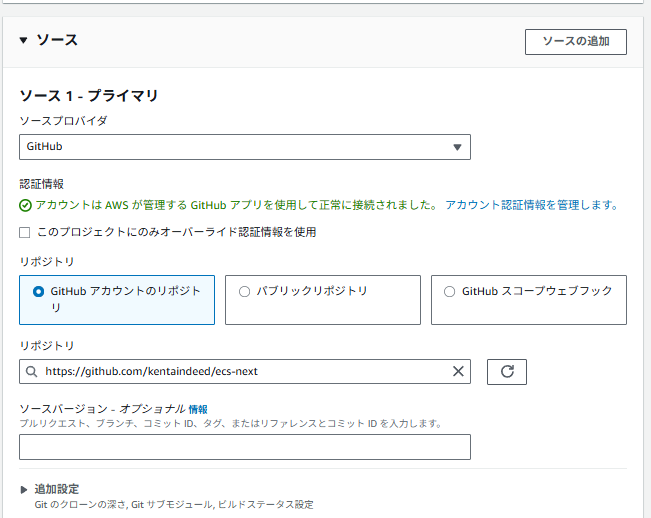This screenshot has height=518, width=651.
Task: Click the ソース 1 - プライマリ heading
Action: point(89,96)
